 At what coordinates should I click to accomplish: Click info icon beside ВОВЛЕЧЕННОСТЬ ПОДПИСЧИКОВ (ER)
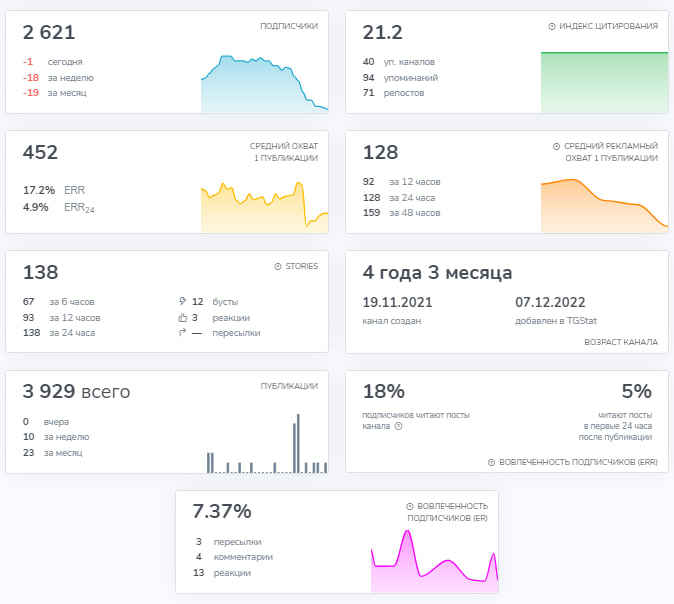pos(410,507)
